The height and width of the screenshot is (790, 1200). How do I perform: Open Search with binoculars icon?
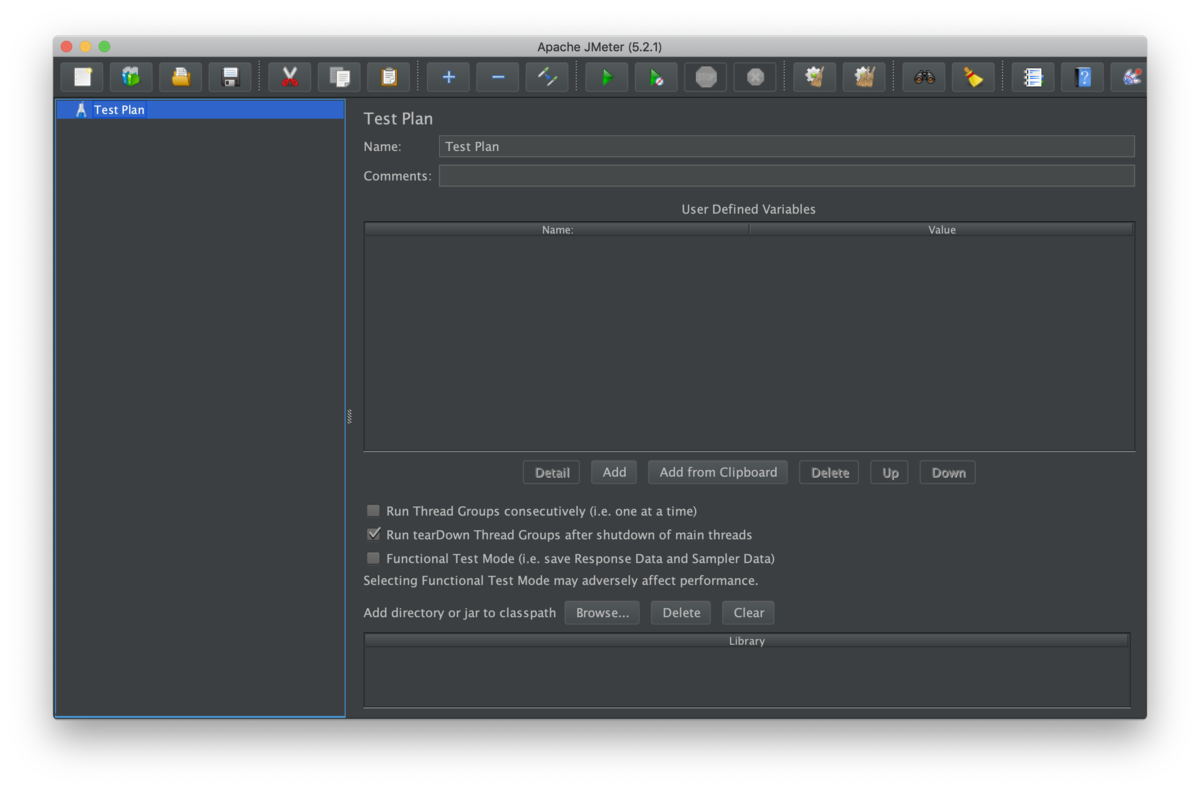coord(924,77)
